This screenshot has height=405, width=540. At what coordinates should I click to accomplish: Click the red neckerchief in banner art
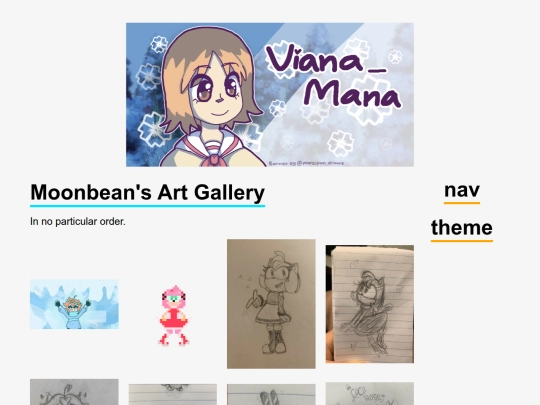(214, 158)
